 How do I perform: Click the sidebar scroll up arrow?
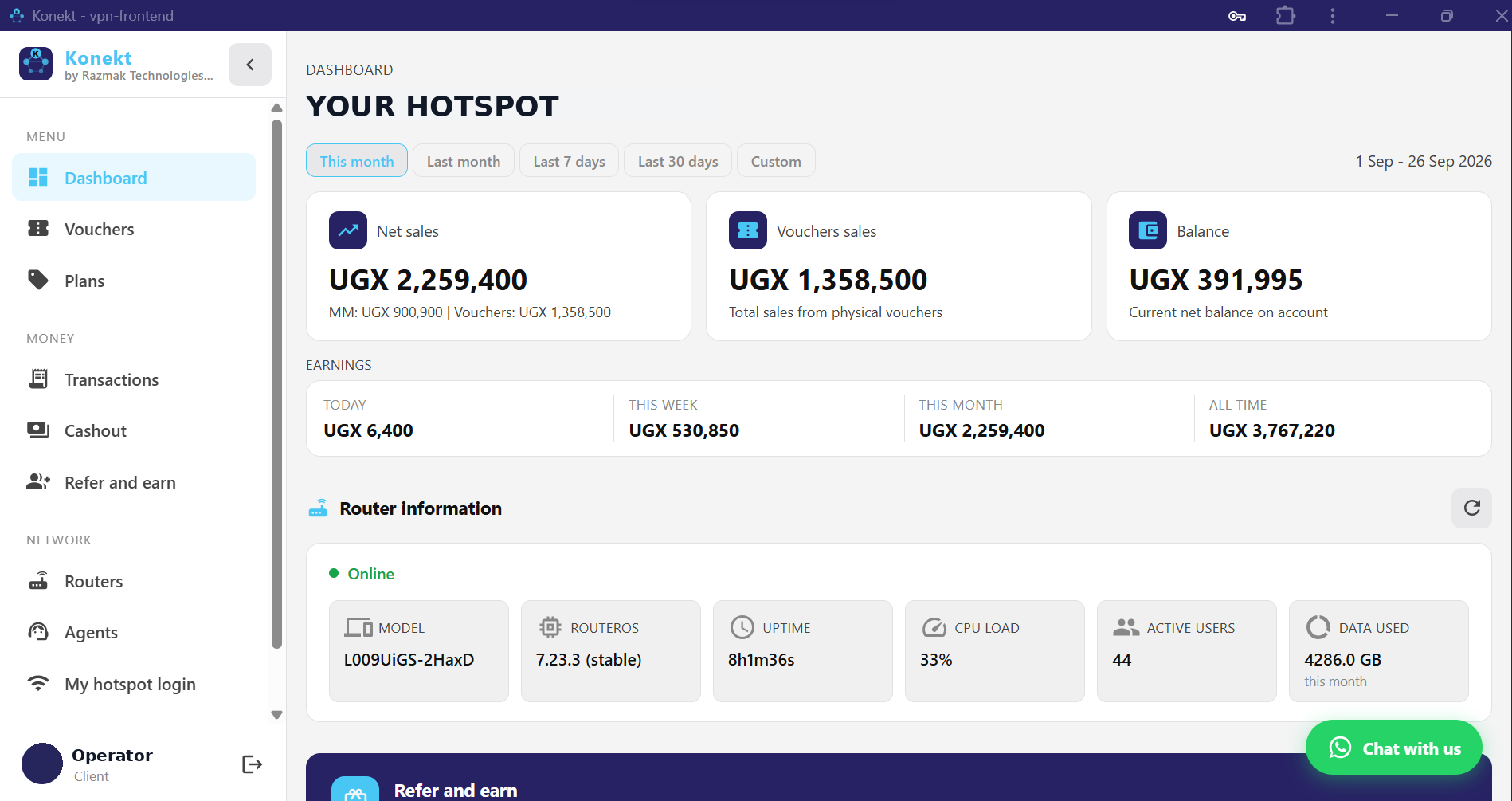click(x=276, y=108)
